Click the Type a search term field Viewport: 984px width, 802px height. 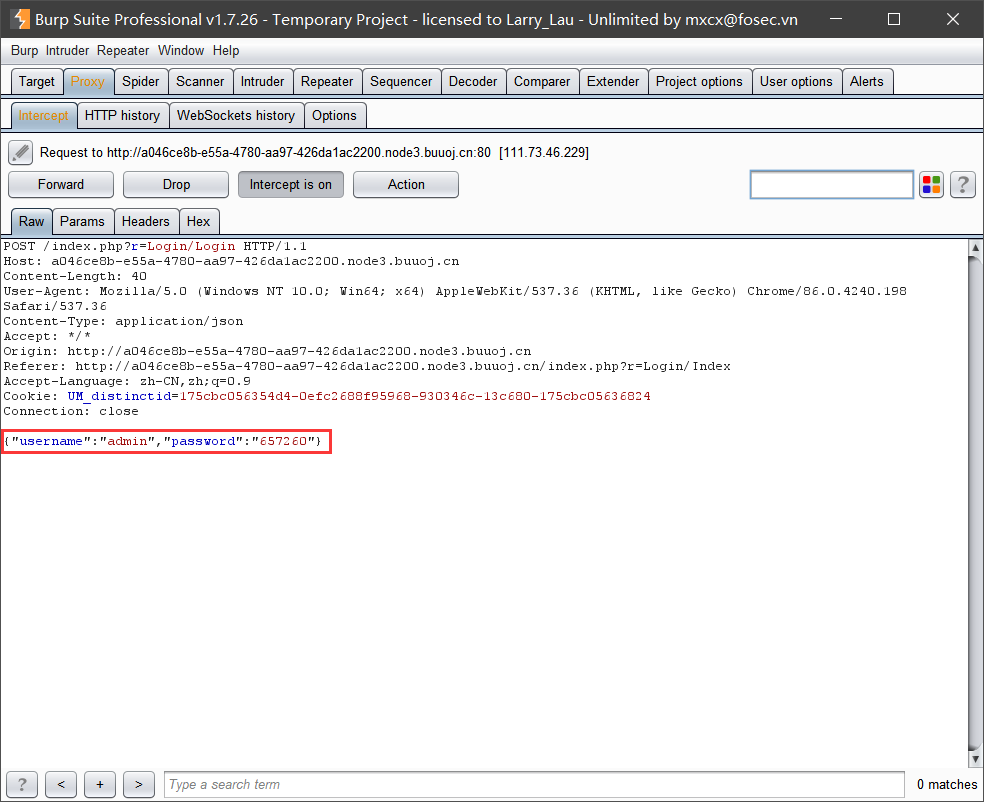click(x=534, y=784)
